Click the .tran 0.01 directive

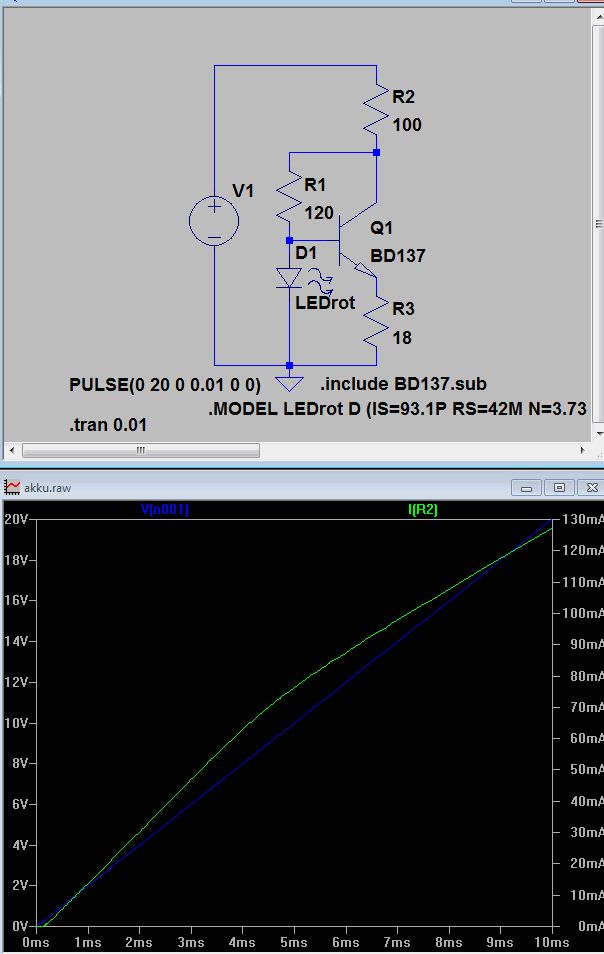coord(108,425)
